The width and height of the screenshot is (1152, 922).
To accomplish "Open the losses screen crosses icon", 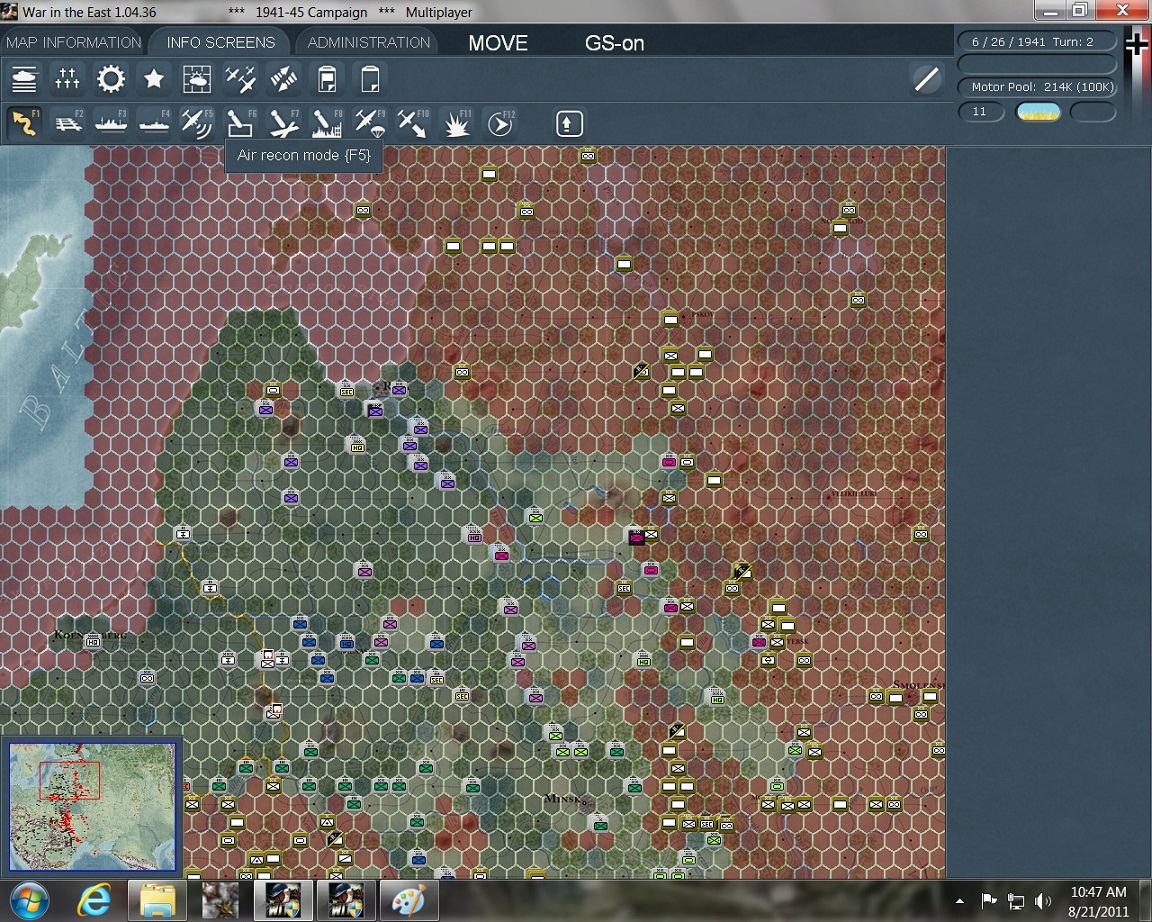I will (x=68, y=79).
